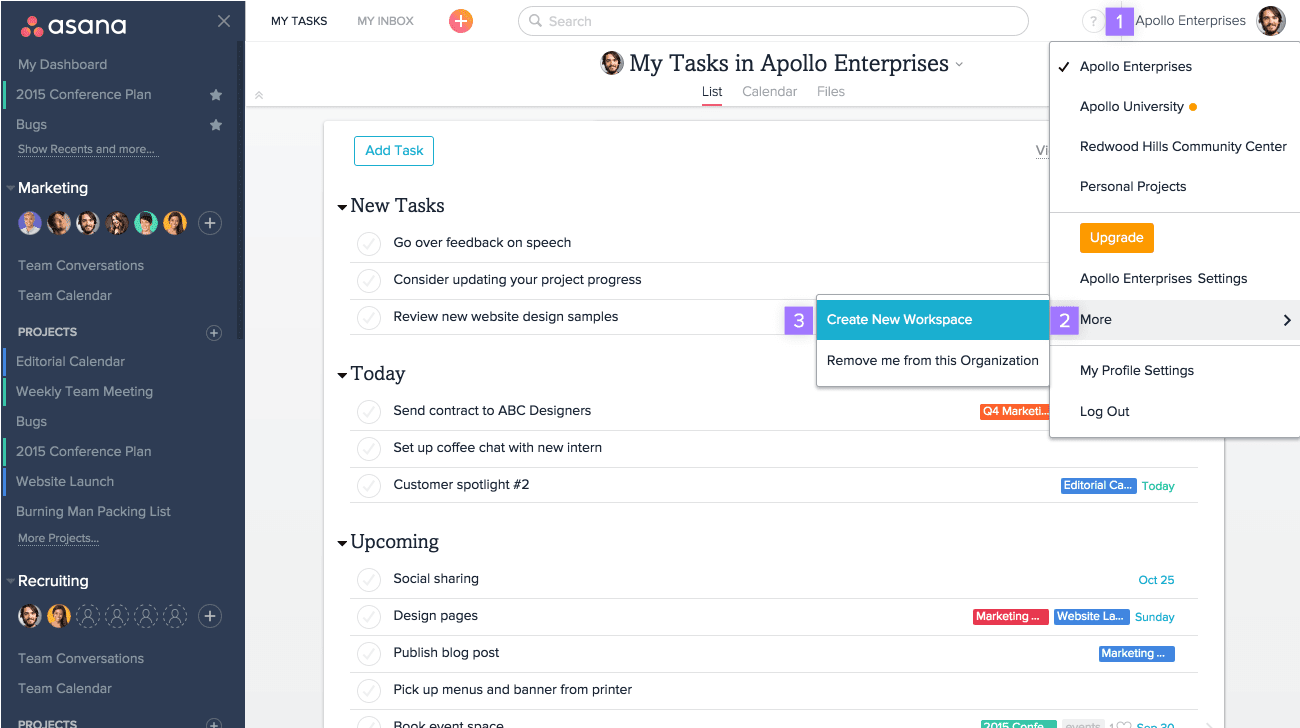Screen dimensions: 1300x728
Task: Add a member to the Marketing team
Action: [x=210, y=223]
